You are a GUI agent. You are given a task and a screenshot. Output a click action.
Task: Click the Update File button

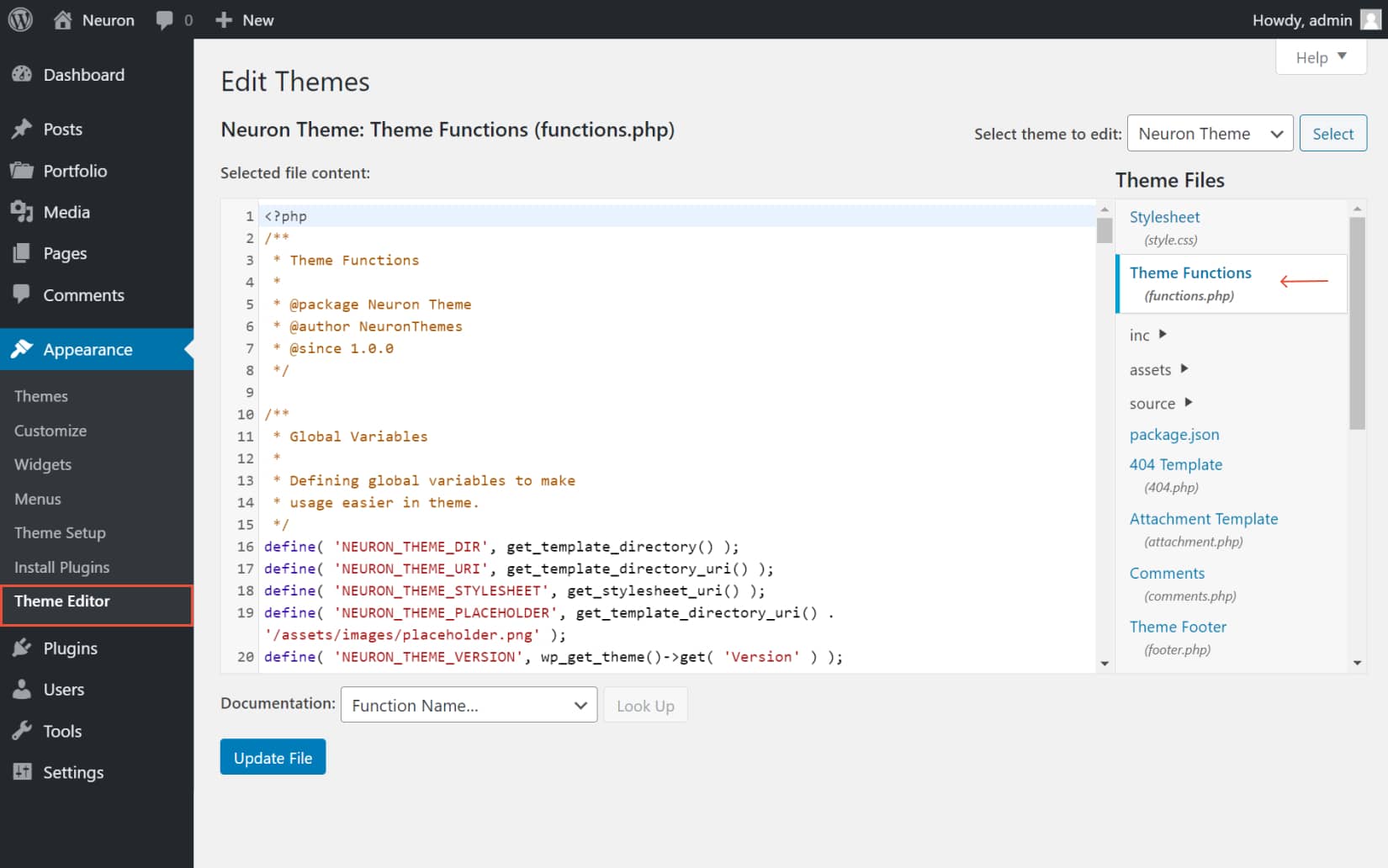point(273,758)
